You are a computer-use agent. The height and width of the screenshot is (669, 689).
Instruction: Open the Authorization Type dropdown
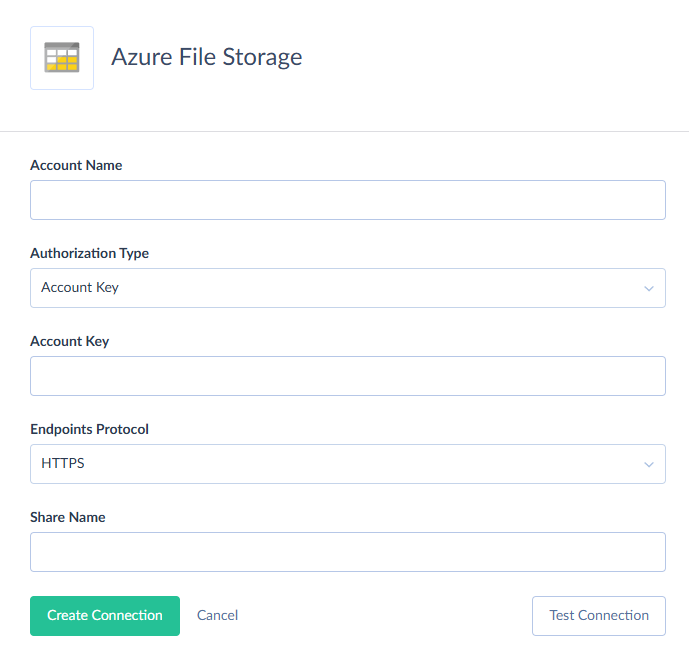(x=347, y=288)
